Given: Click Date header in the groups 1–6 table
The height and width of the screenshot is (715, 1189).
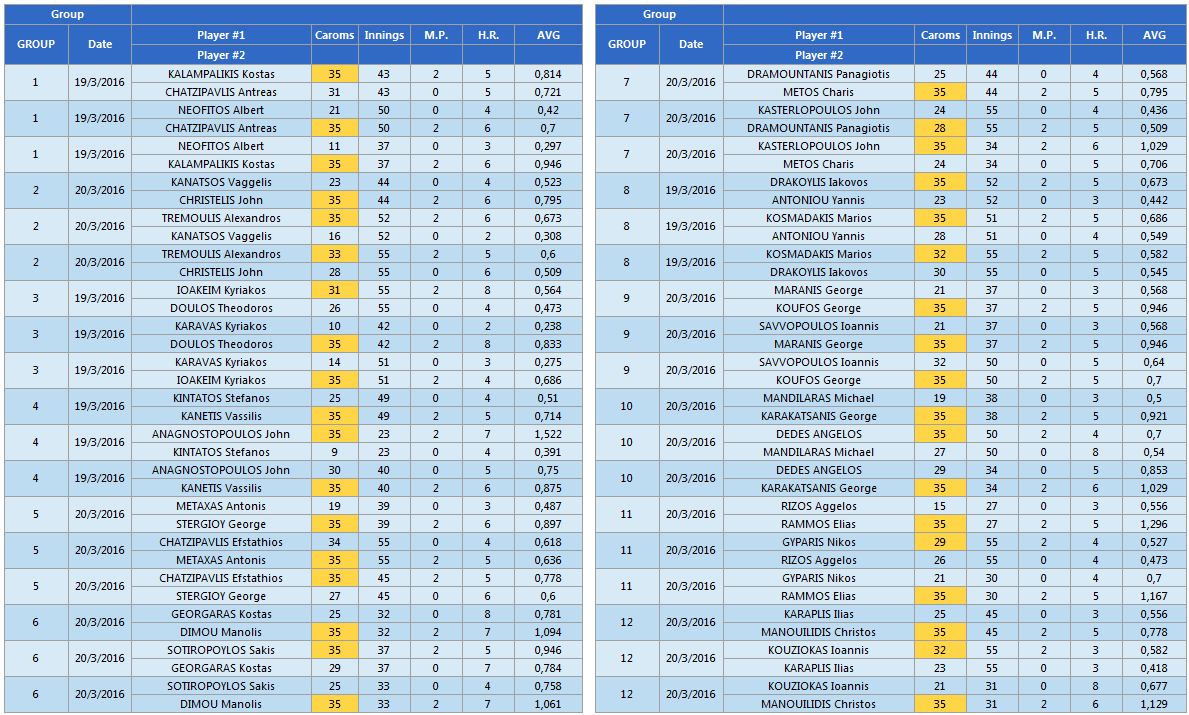Looking at the screenshot, I should (100, 44).
